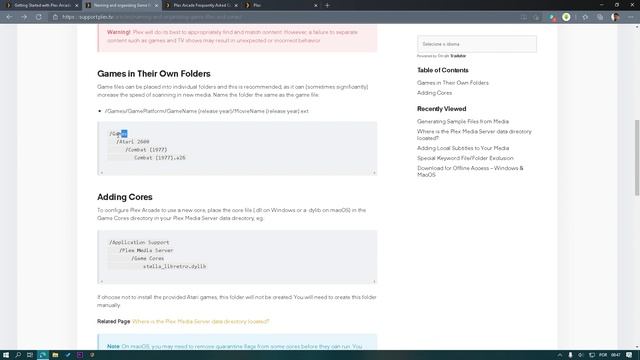This screenshot has height=360, width=640.
Task: Open the Favorites star icon
Action: (585, 17)
